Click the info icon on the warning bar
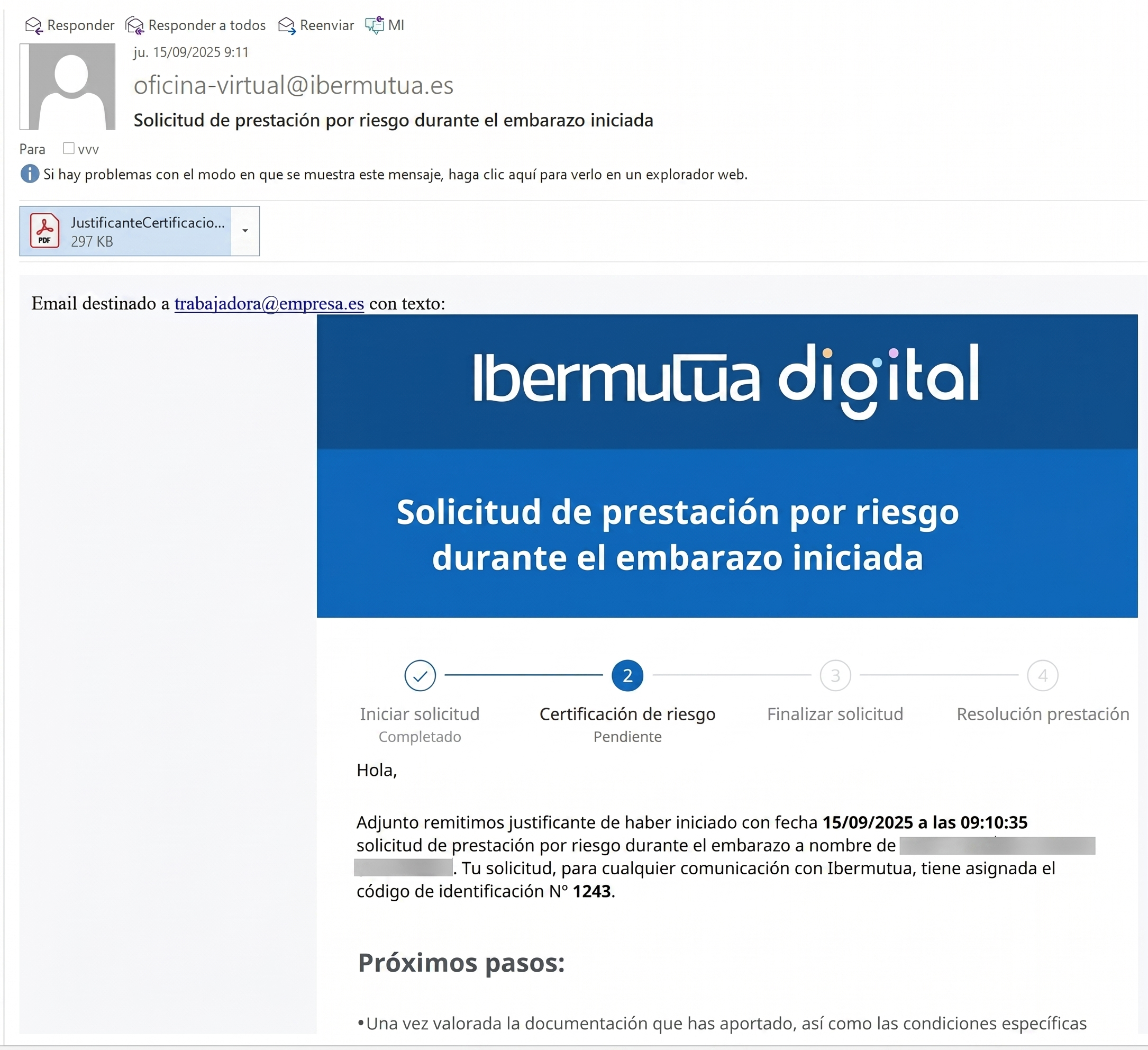 (29, 174)
